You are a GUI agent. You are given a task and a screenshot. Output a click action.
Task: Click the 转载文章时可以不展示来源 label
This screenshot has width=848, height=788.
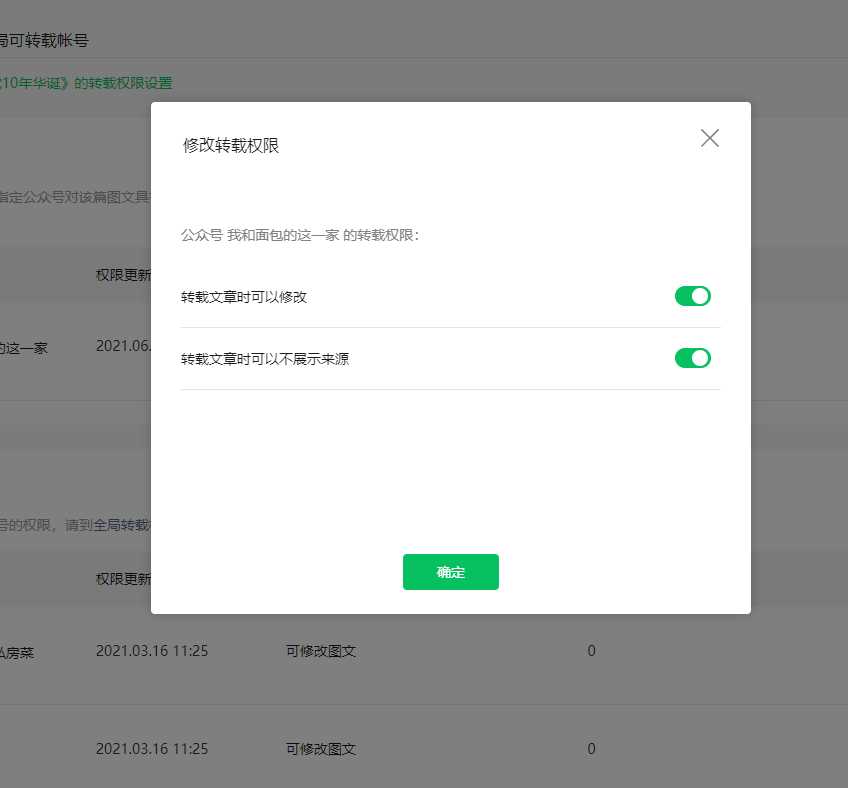265,359
